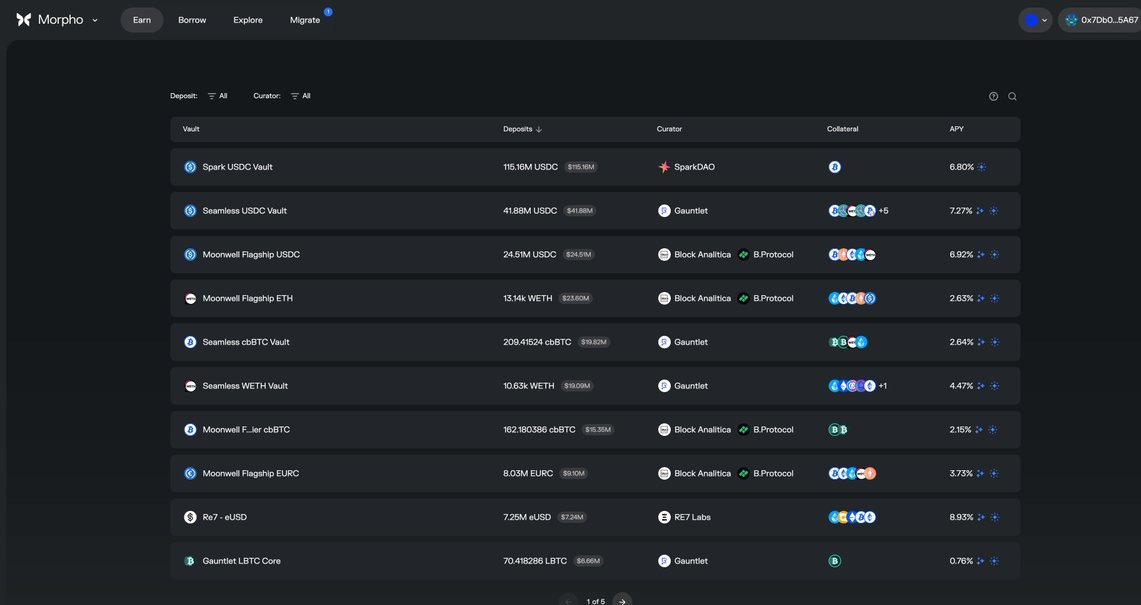Open the Seamless cbBTC Vault row
This screenshot has height=605, width=1141.
click(x=595, y=341)
